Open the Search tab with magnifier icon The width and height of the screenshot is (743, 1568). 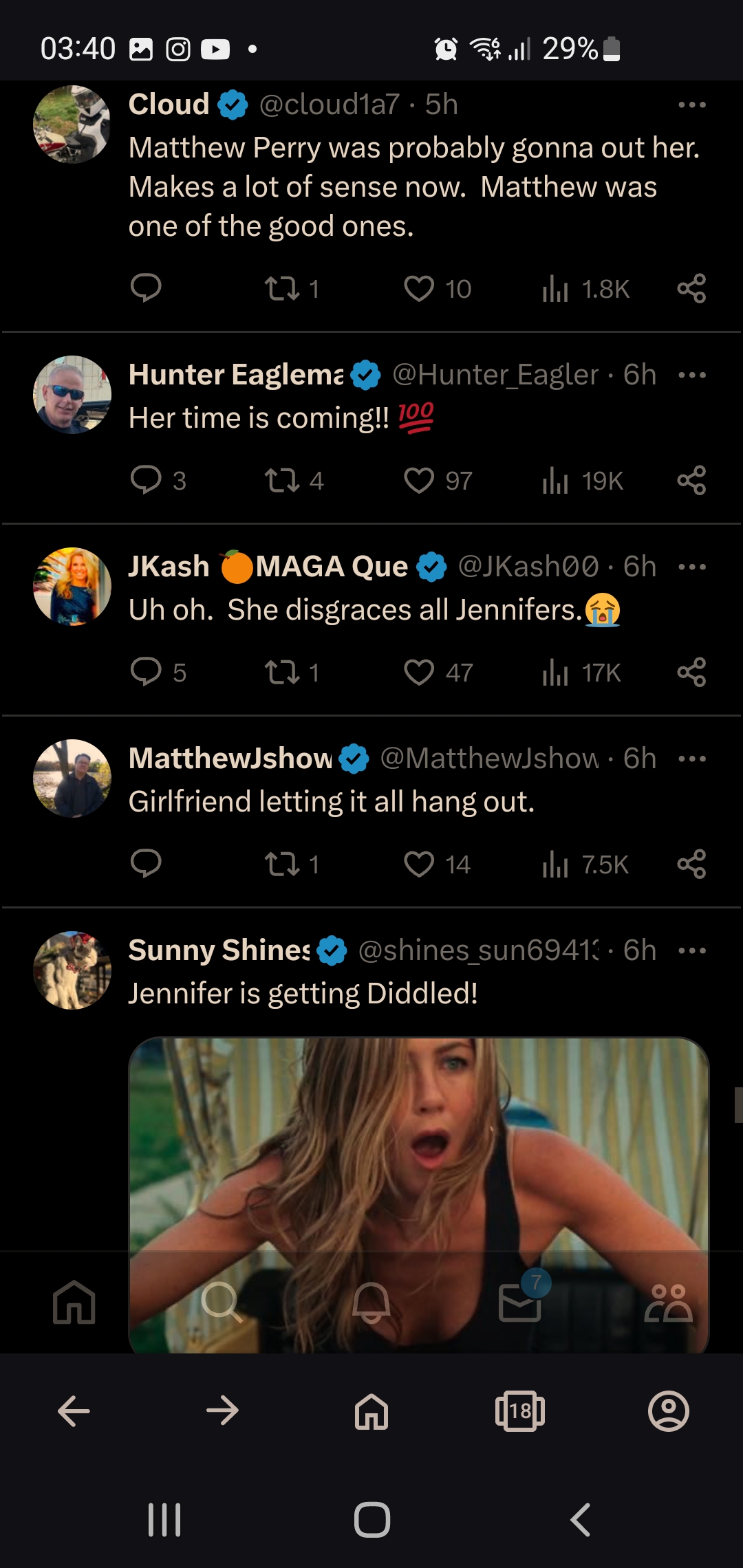click(222, 1302)
